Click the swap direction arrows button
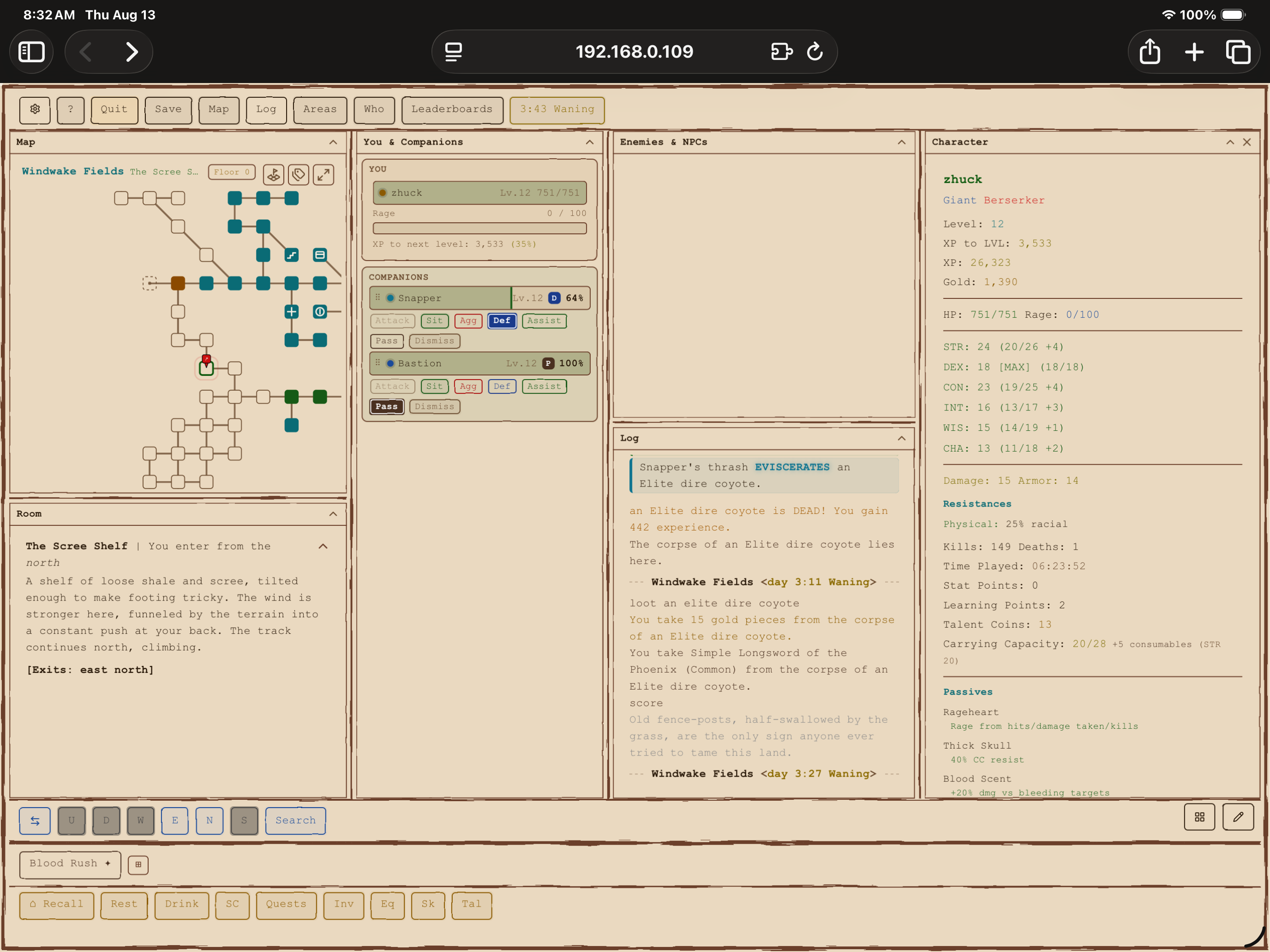Viewport: 1270px width, 952px height. tap(35, 821)
